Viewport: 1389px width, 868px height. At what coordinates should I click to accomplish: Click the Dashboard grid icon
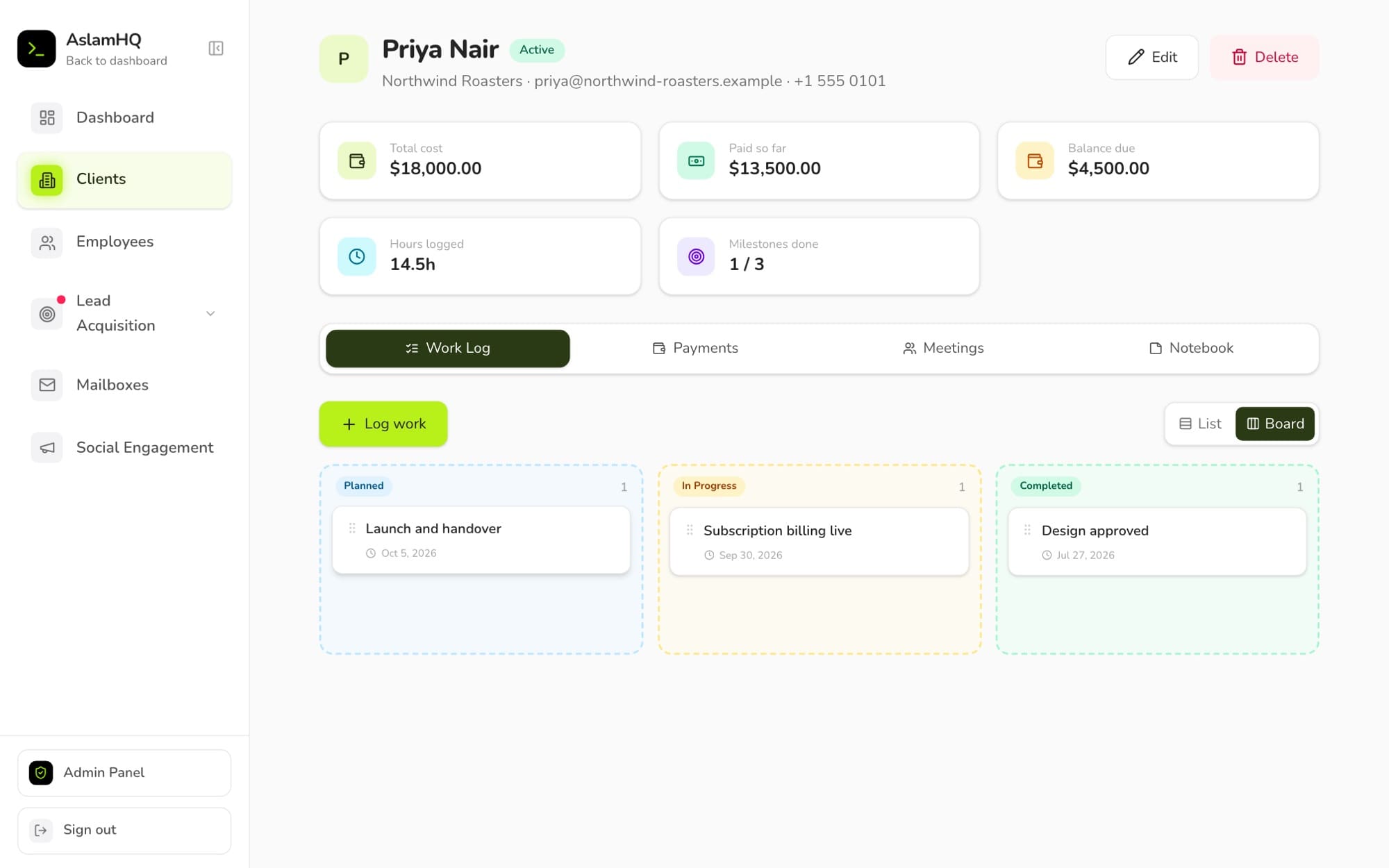(47, 117)
